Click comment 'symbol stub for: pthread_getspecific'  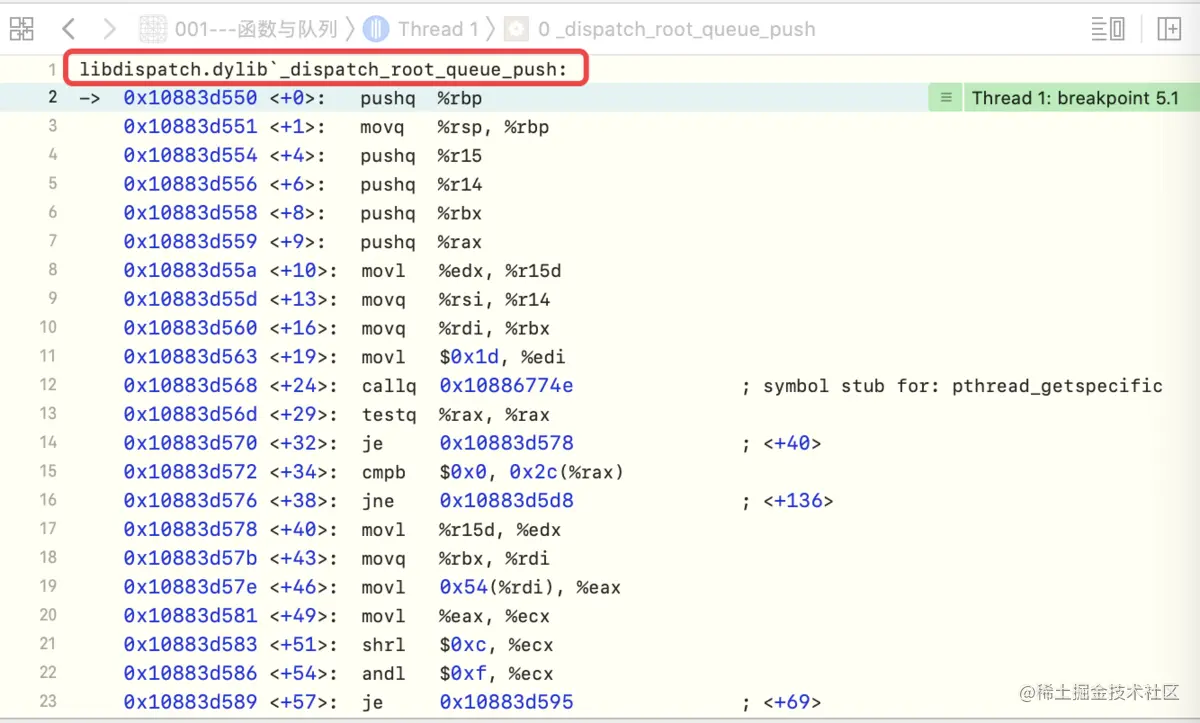click(x=952, y=385)
